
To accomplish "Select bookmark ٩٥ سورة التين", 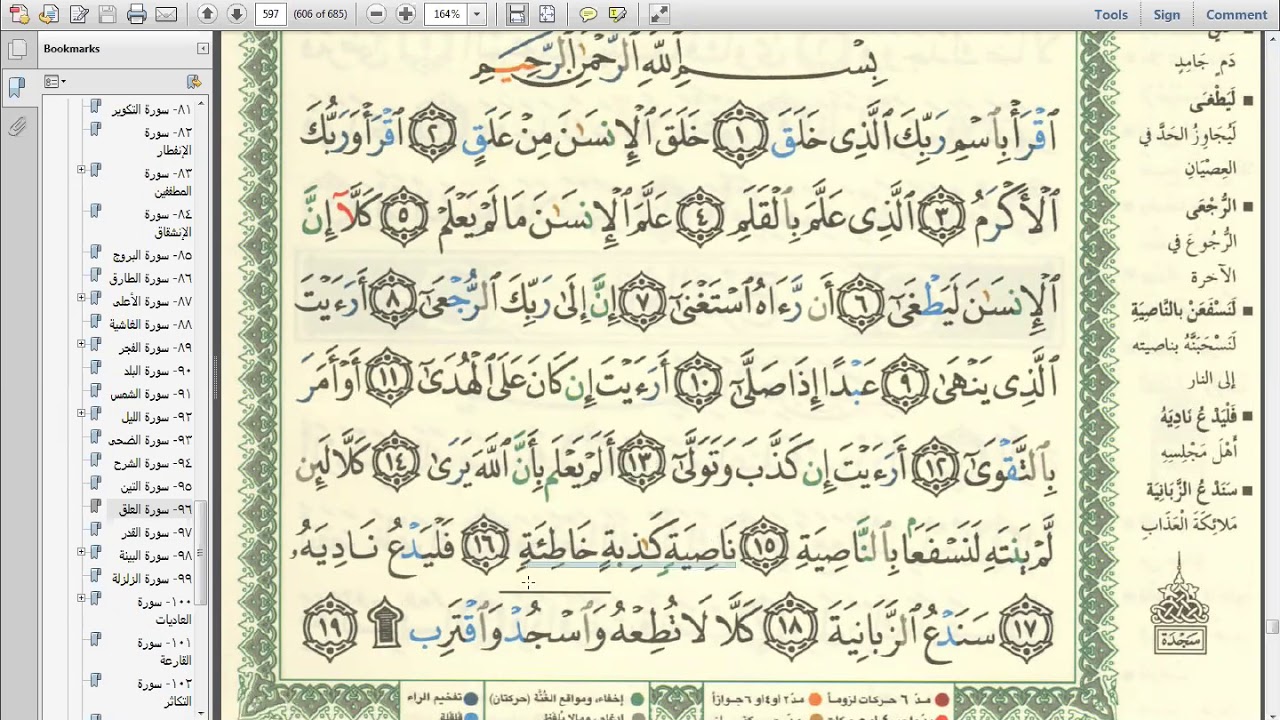I will click(x=155, y=486).
